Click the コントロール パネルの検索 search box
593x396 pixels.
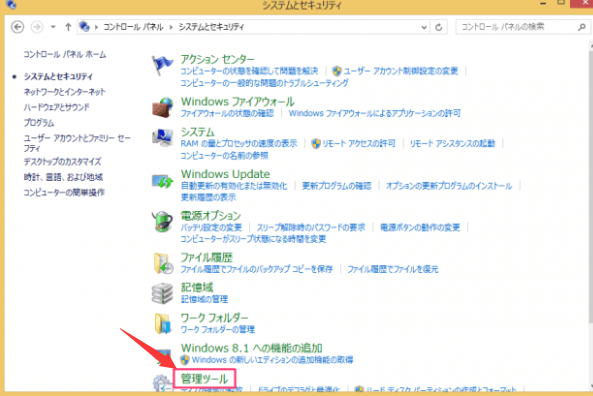(523, 27)
